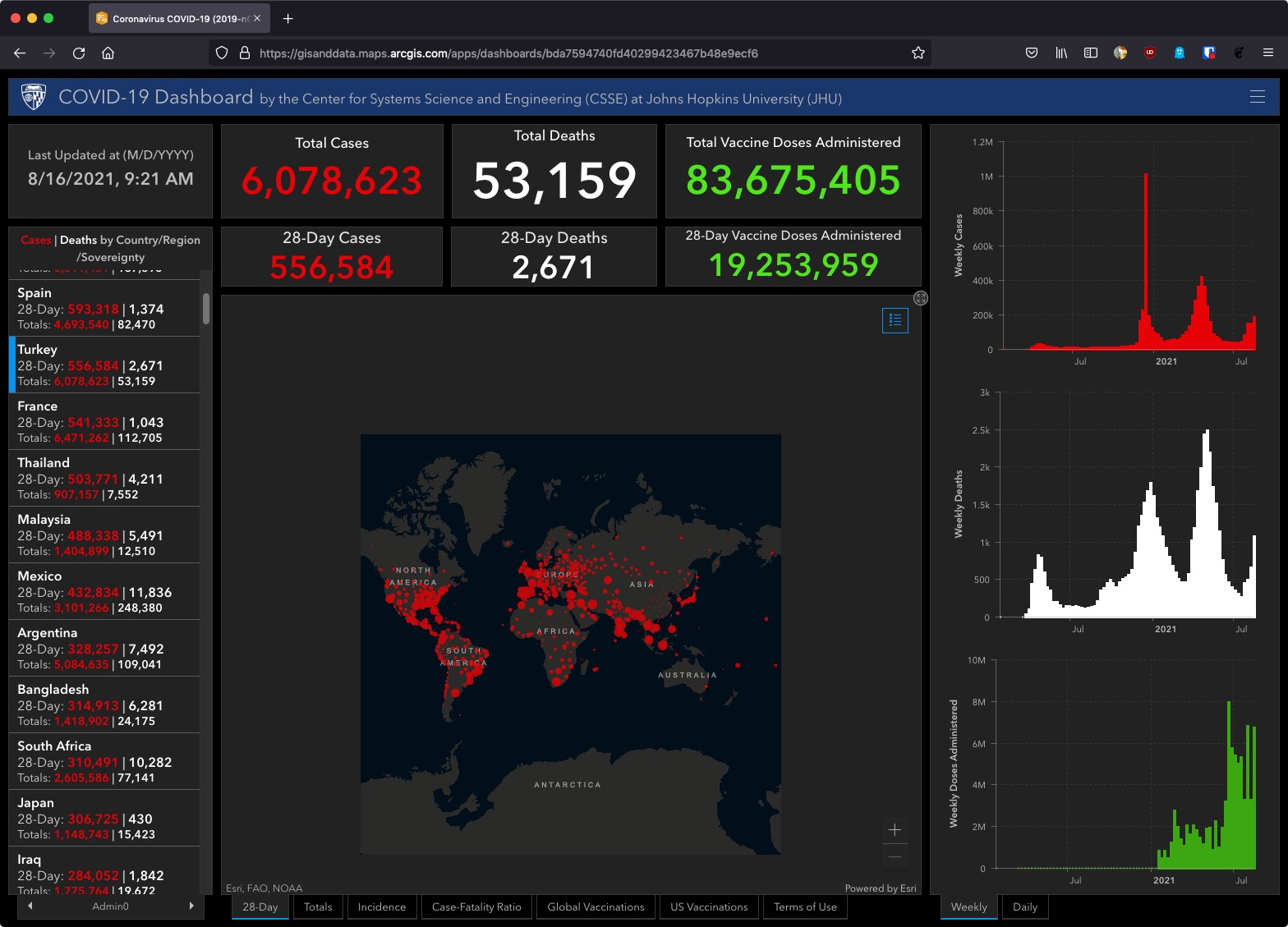The height and width of the screenshot is (927, 1288).
Task: Select South Africa in the country list
Action: pos(104,761)
